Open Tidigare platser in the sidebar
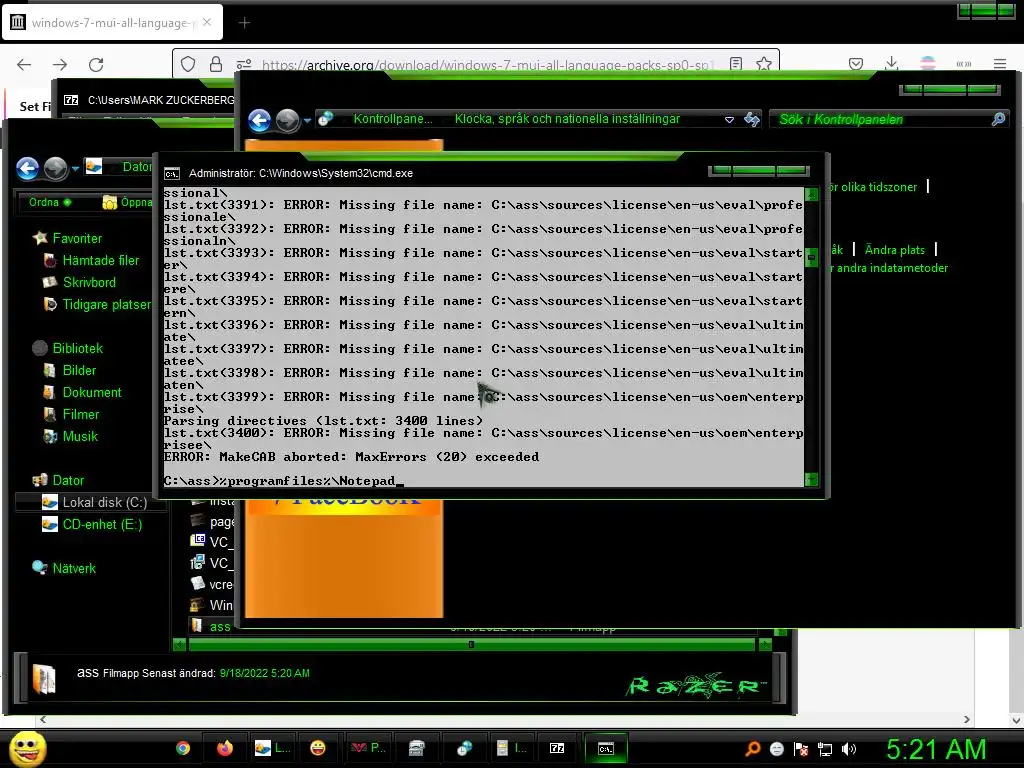This screenshot has width=1024, height=768. tap(106, 304)
